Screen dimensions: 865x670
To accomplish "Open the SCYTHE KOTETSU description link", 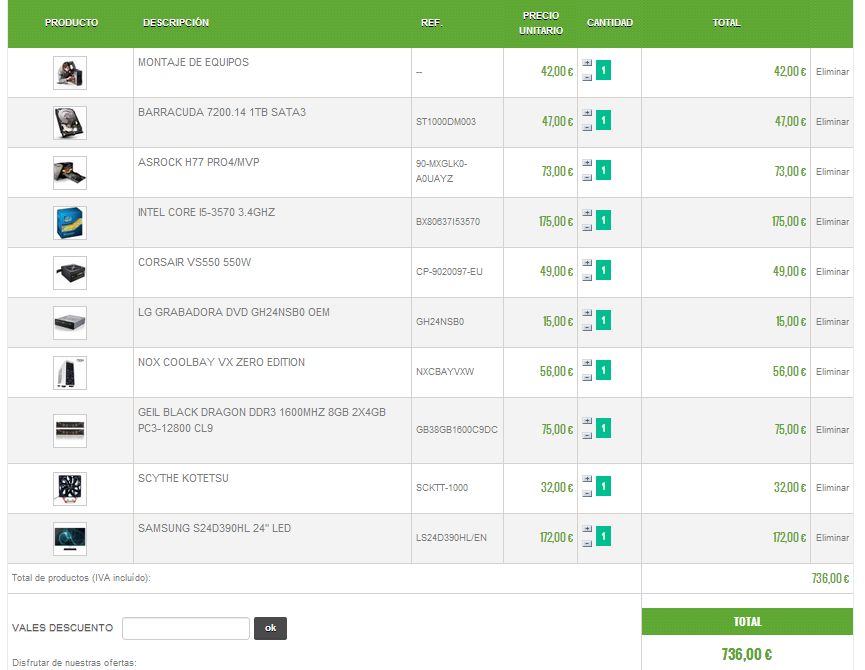I will pos(183,479).
